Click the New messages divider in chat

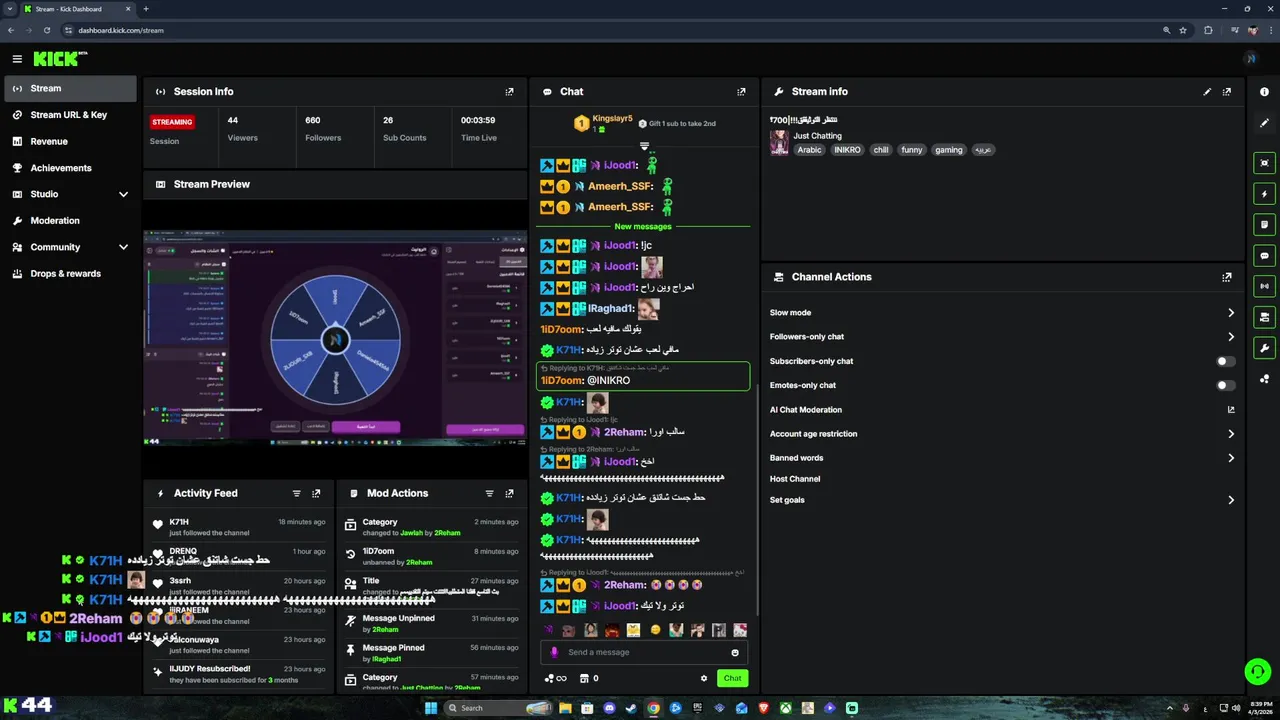pos(643,226)
